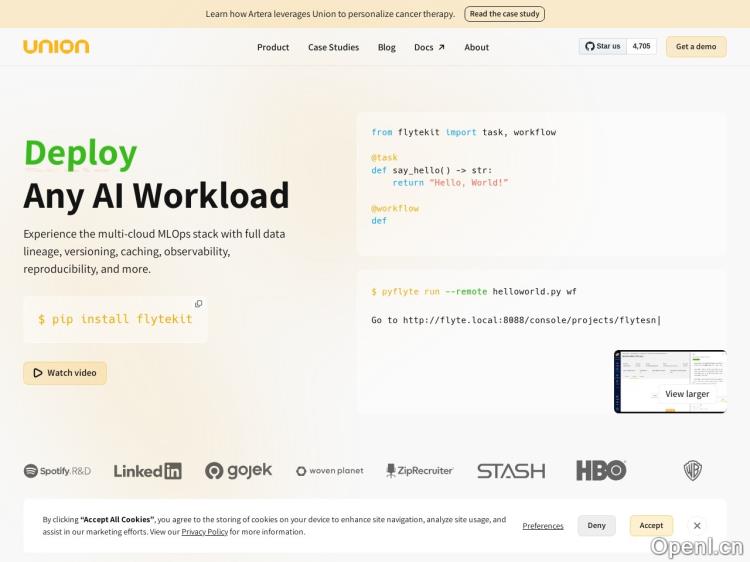Click the pyflyte run command line
The image size is (750, 562).
tap(474, 291)
